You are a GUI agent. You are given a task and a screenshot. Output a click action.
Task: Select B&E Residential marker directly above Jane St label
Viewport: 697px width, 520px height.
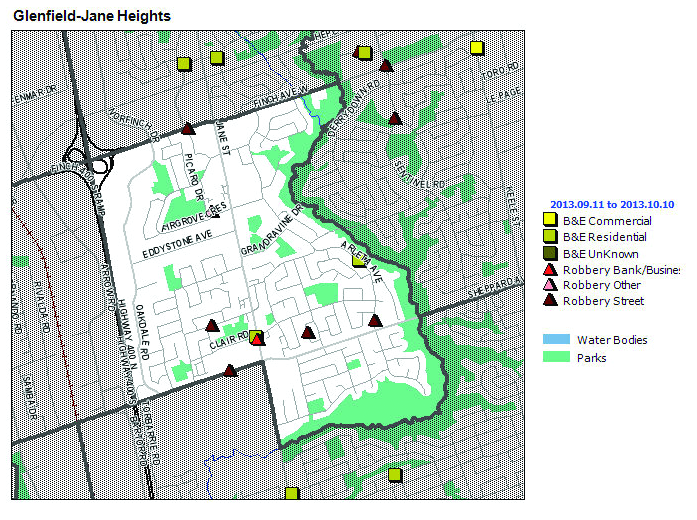tap(217, 58)
